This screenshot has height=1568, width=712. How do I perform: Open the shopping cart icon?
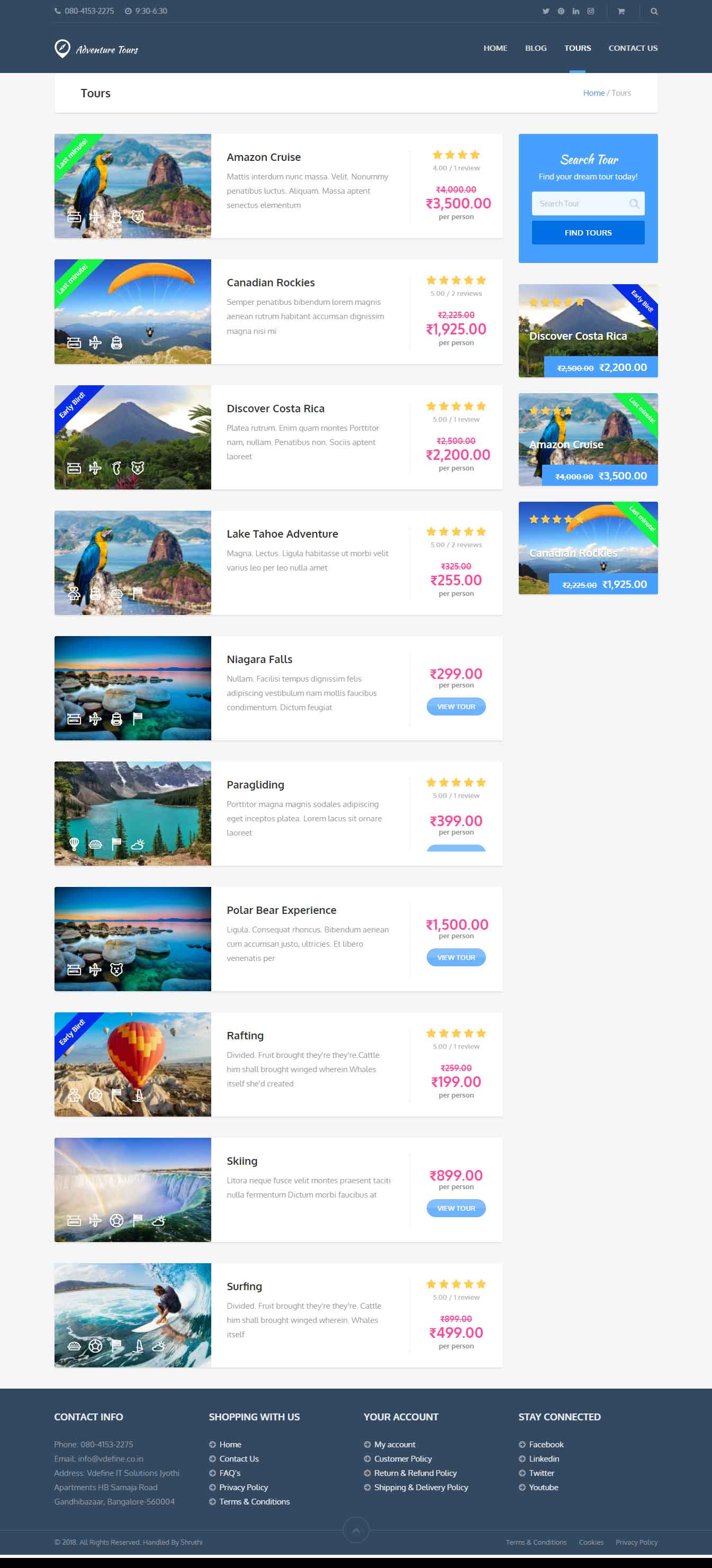click(x=621, y=11)
